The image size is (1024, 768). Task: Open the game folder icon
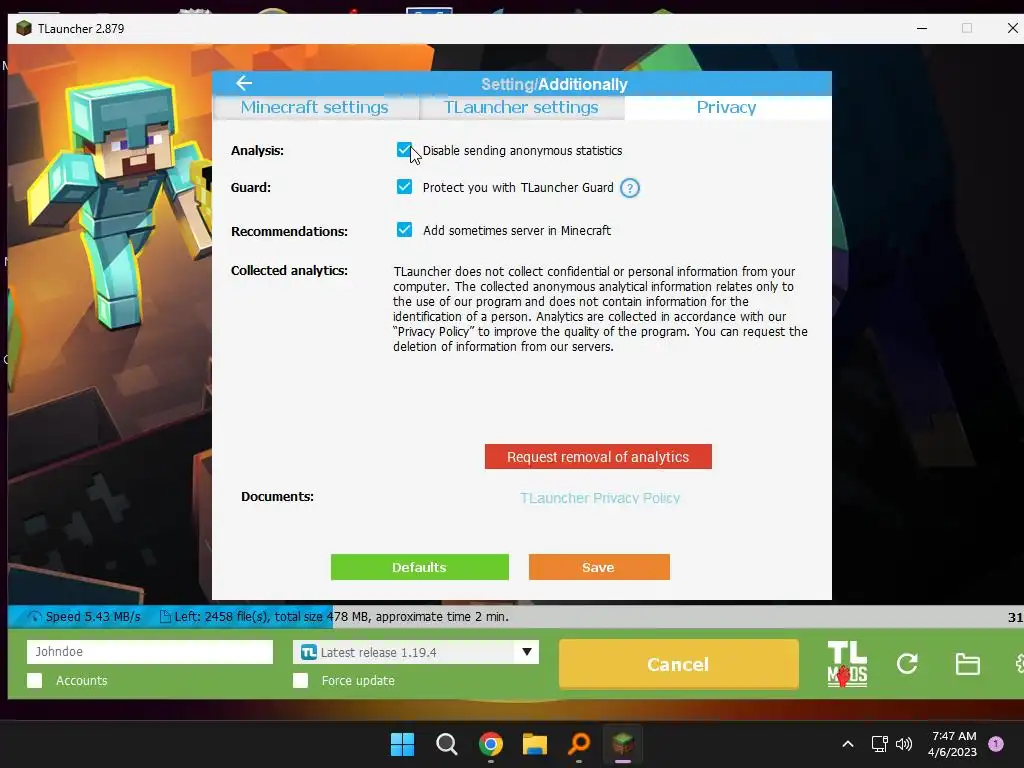point(967,664)
